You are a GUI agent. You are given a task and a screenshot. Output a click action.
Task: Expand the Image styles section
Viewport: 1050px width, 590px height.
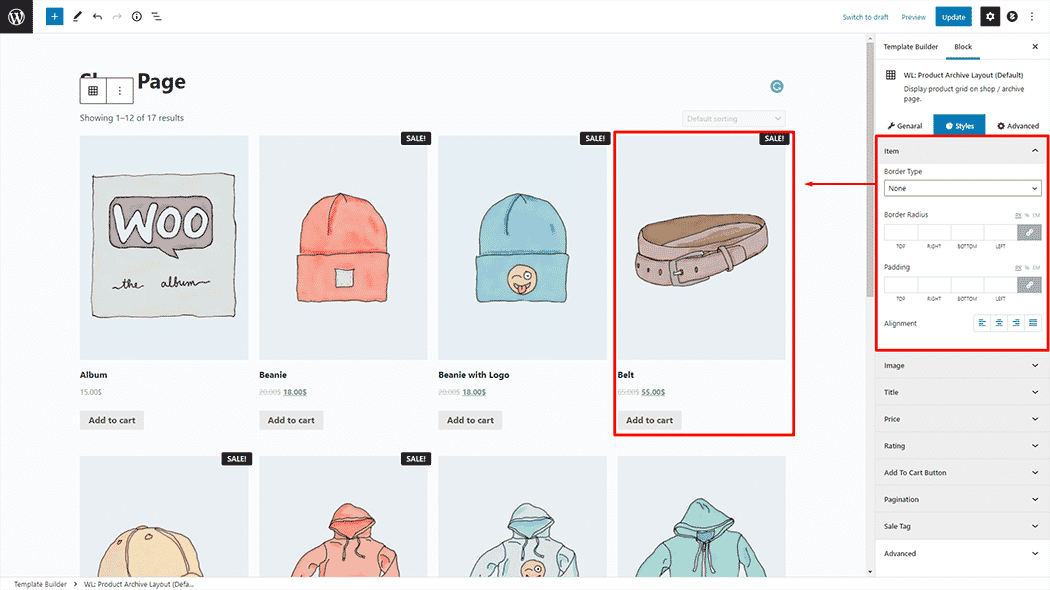point(962,366)
